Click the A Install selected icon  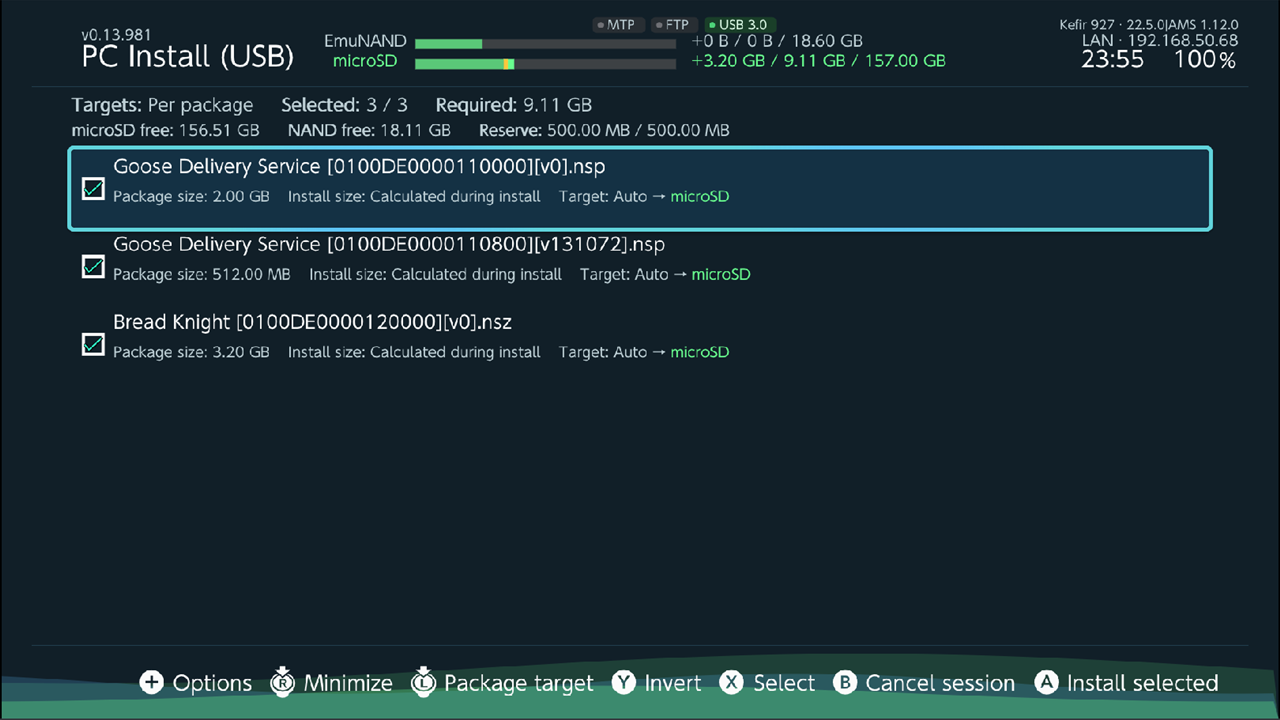[1046, 683]
